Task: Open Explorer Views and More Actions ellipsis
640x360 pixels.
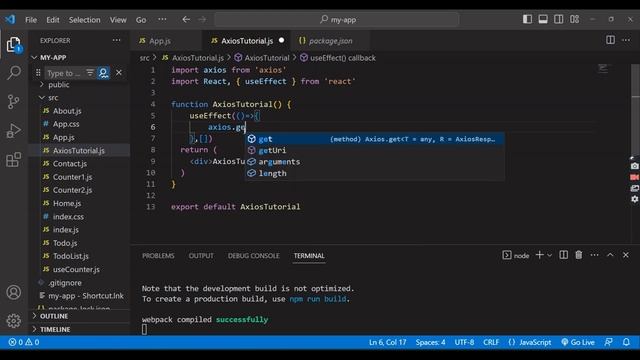Action: [x=116, y=40]
